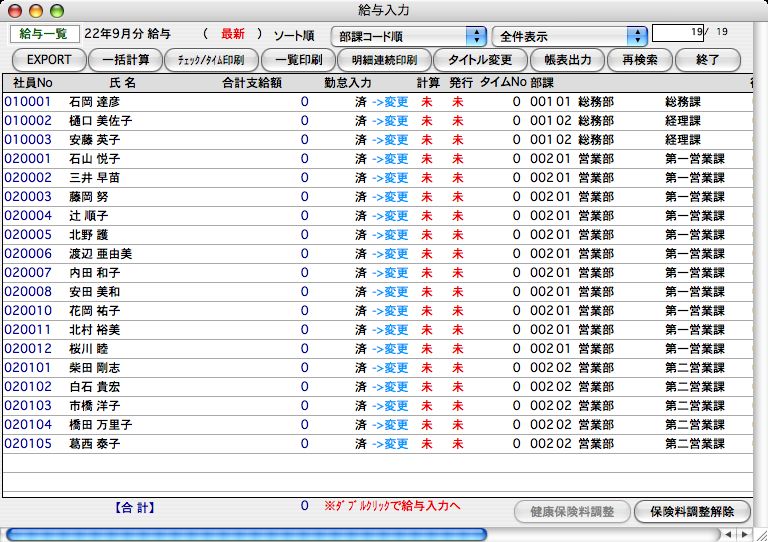The image size is (768, 542).
Task: Click the 保険料調整解除 button
Action: [692, 511]
